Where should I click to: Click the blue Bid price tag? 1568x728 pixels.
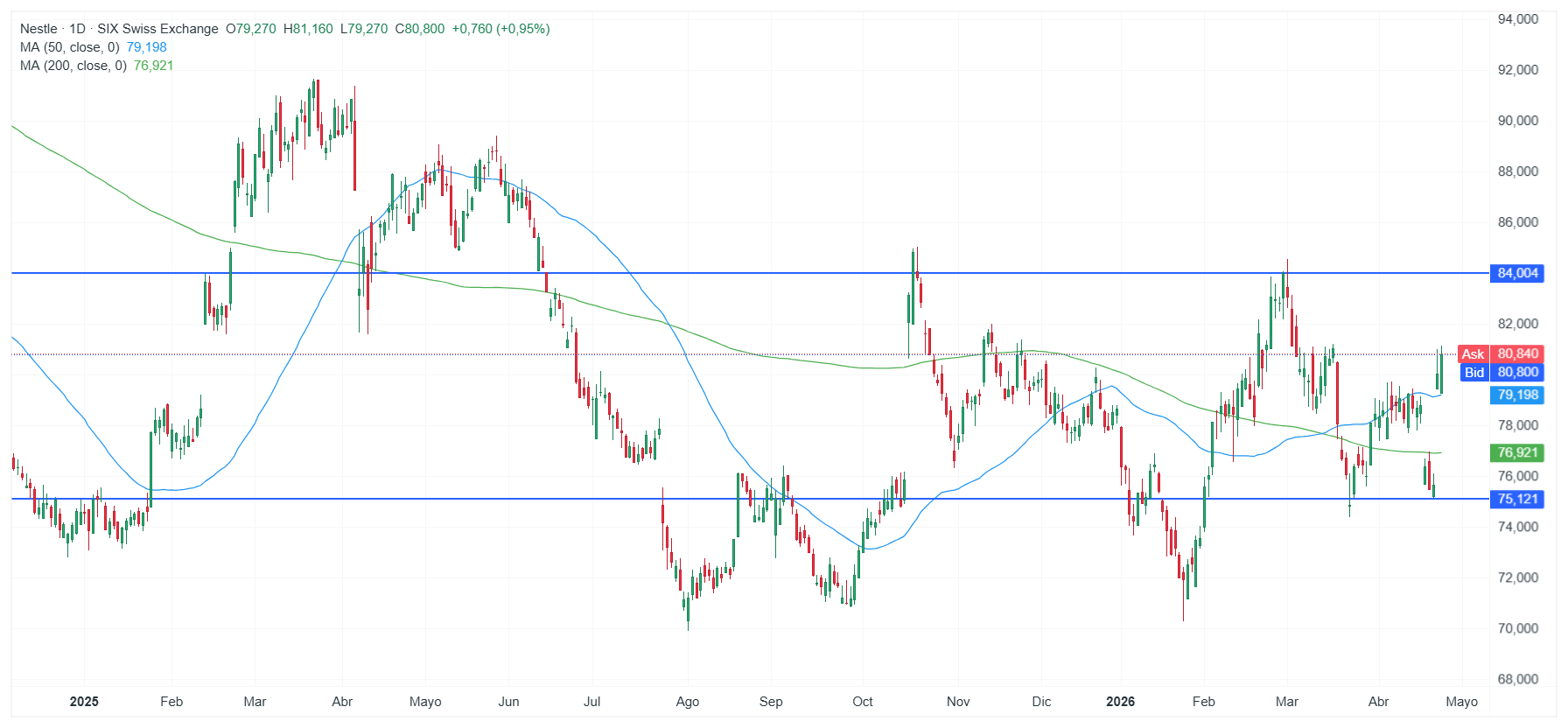[1474, 372]
